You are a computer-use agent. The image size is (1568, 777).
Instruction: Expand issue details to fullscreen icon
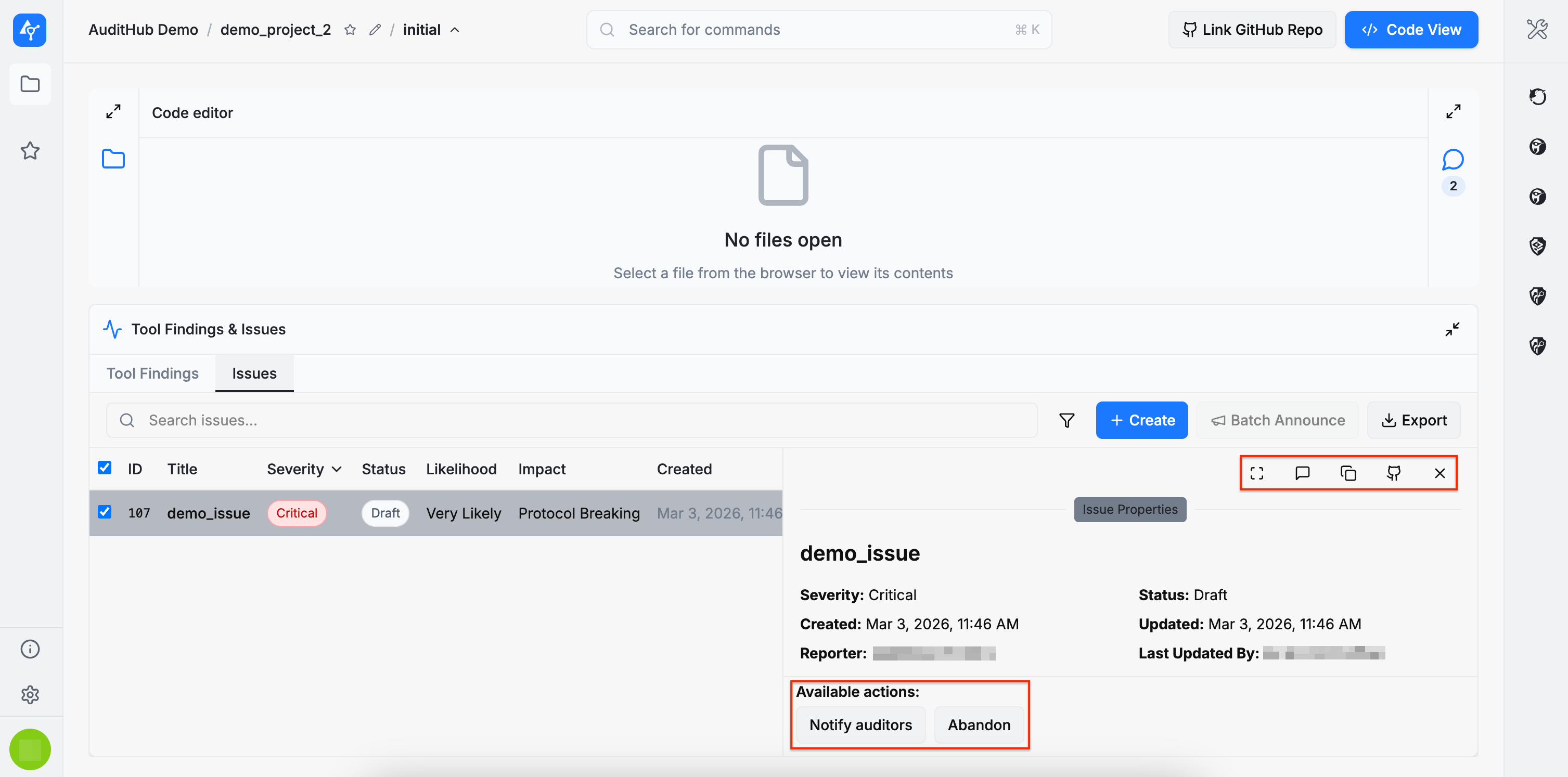coord(1256,473)
